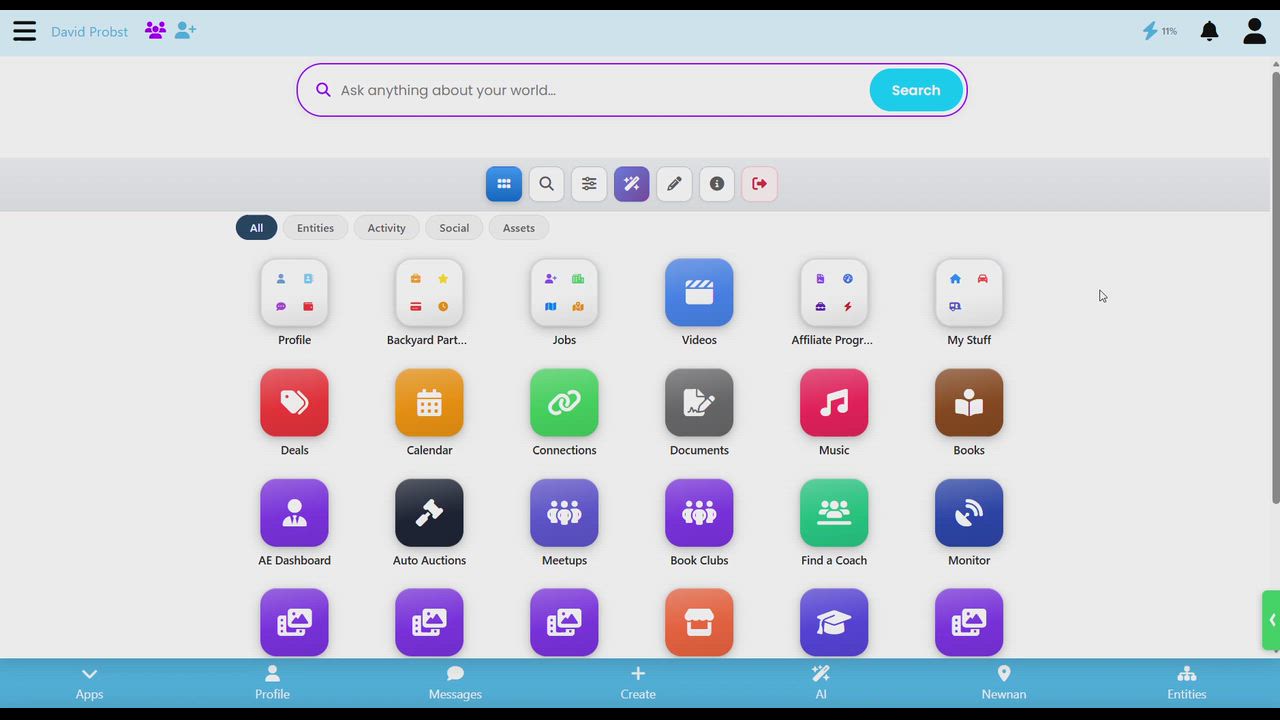Select the Entities filter tab
Viewport: 1280px width, 720px height.
tap(315, 228)
